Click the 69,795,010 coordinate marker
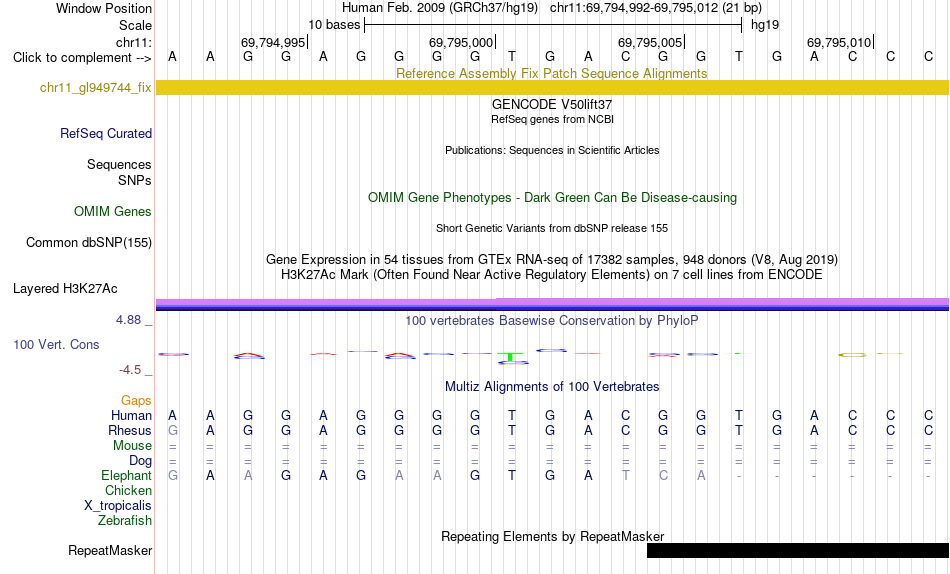Screen dimensions: 950x574 (839, 42)
